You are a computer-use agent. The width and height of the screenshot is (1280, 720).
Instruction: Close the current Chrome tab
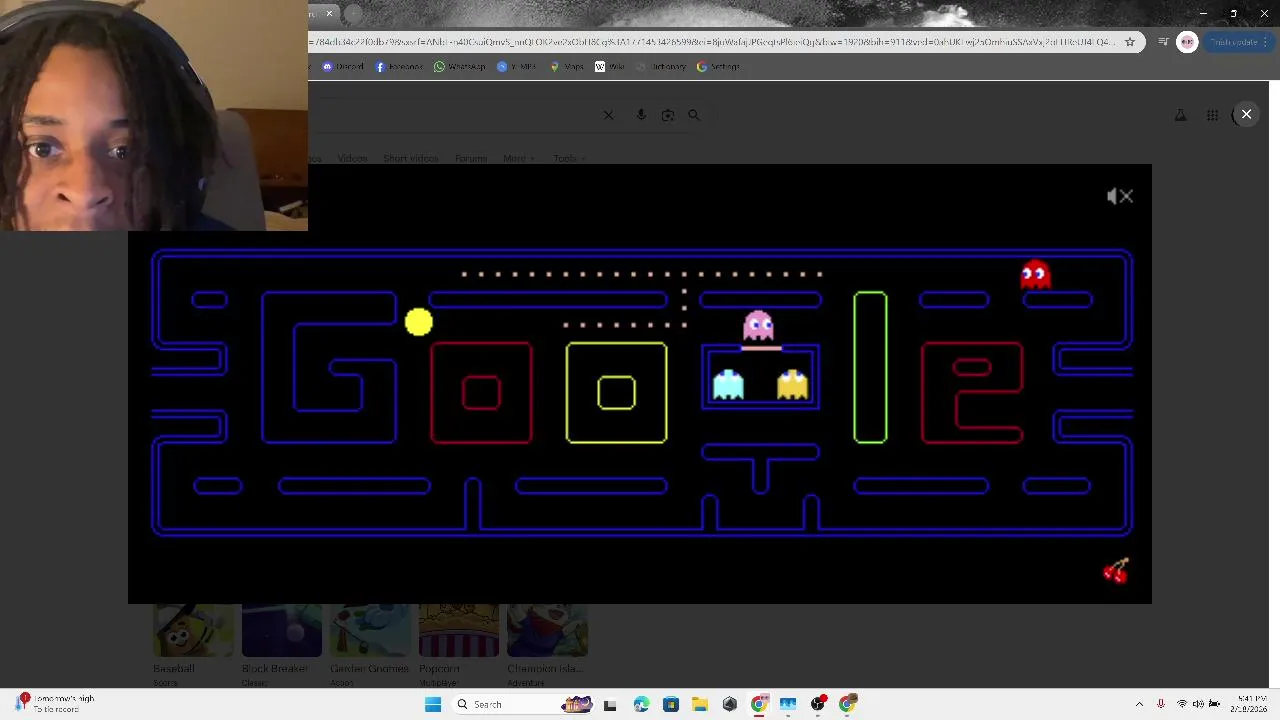click(329, 14)
